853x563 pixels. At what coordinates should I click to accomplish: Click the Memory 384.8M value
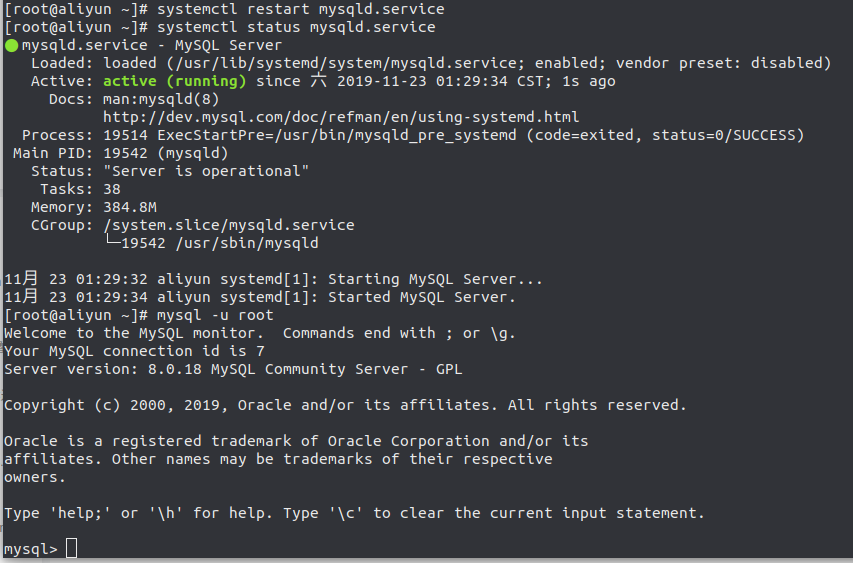coord(130,207)
